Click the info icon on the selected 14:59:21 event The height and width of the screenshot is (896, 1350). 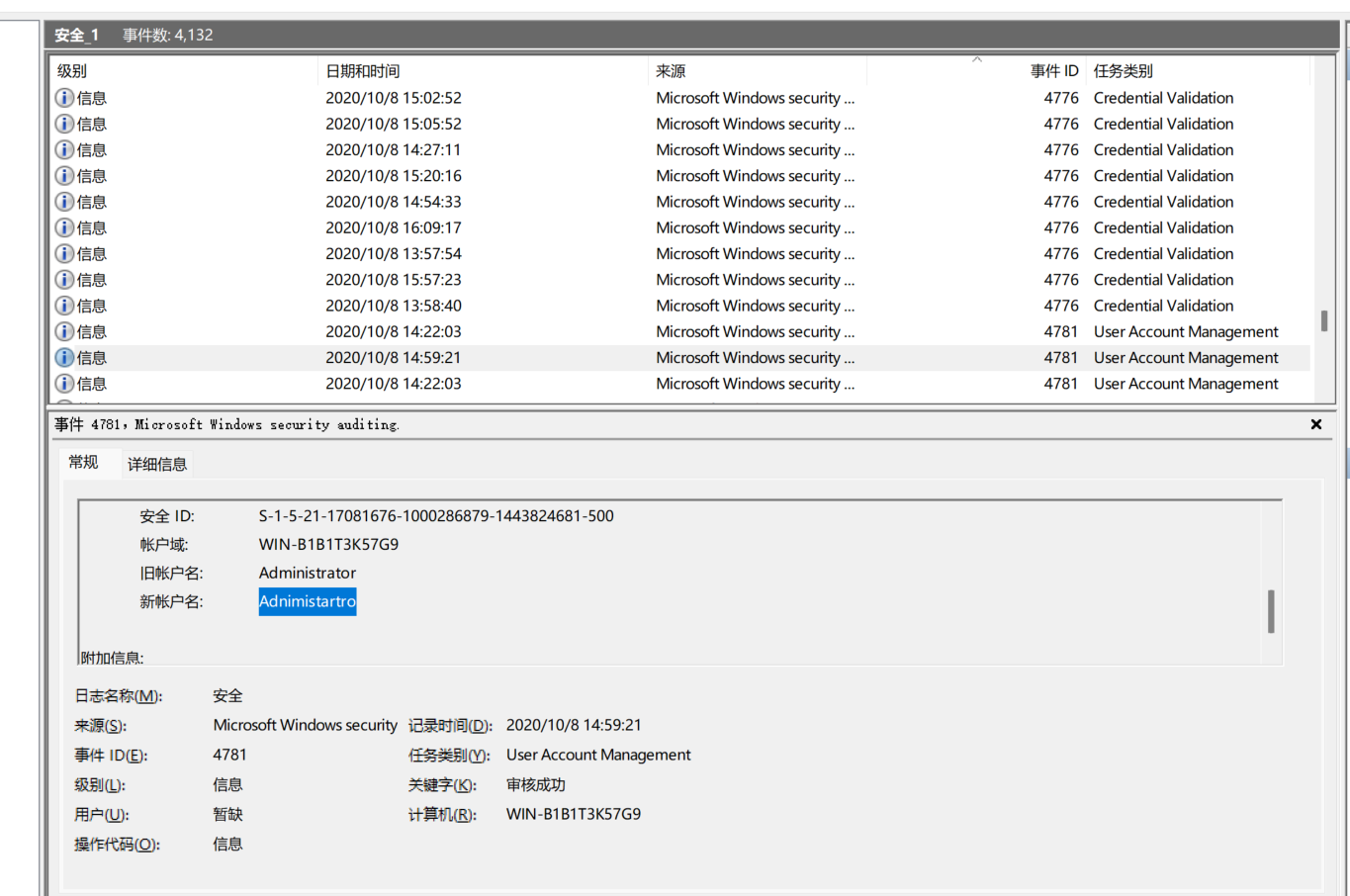tap(64, 357)
